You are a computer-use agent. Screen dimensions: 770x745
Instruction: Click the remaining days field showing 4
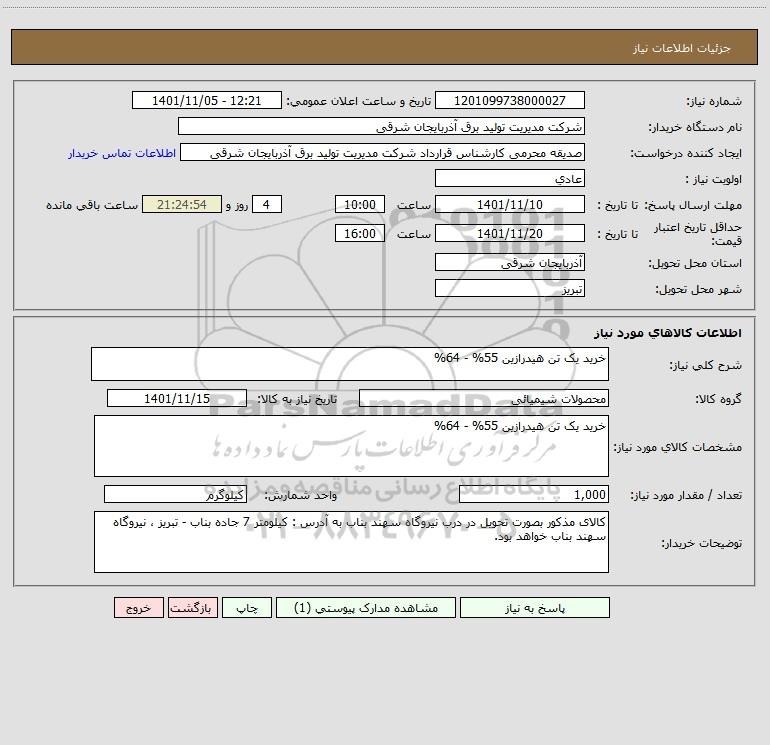click(267, 204)
